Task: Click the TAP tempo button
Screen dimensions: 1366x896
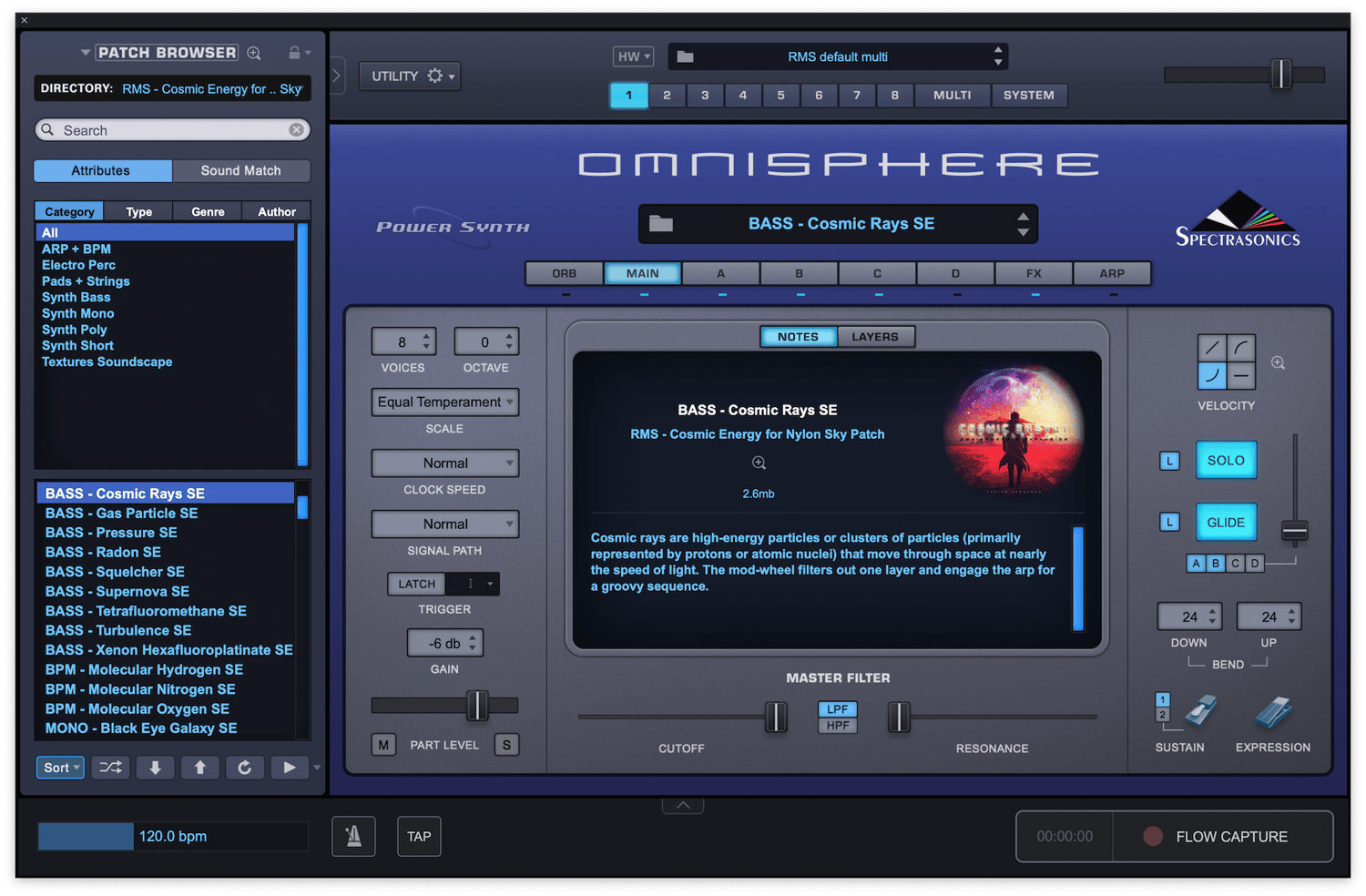Action: pos(419,836)
